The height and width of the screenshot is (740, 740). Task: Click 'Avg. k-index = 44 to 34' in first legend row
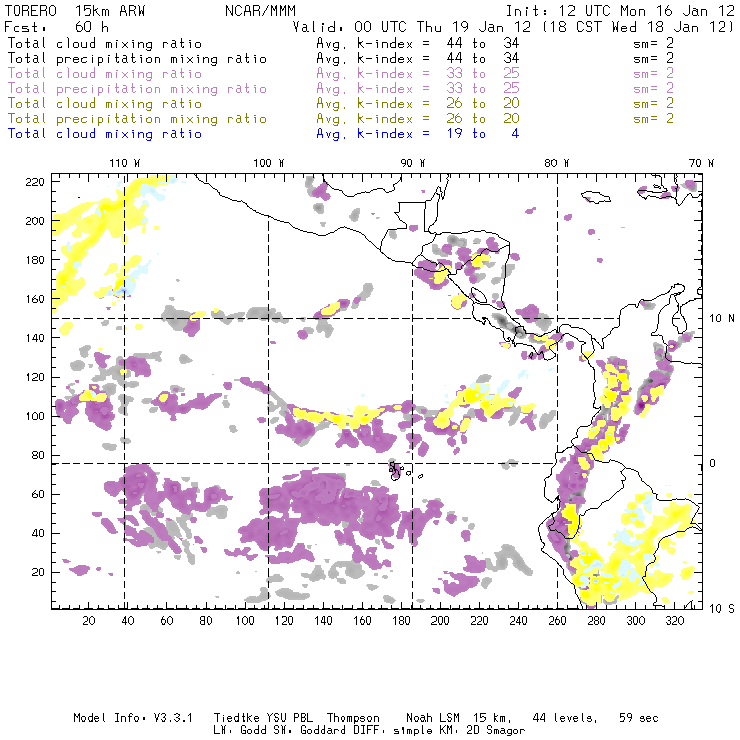pos(418,43)
